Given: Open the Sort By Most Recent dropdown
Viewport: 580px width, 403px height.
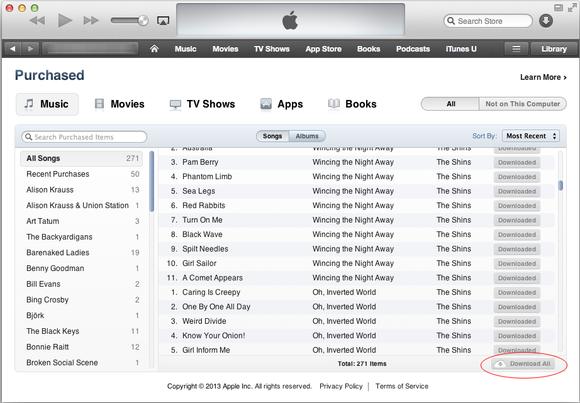Looking at the screenshot, I should click(530, 136).
